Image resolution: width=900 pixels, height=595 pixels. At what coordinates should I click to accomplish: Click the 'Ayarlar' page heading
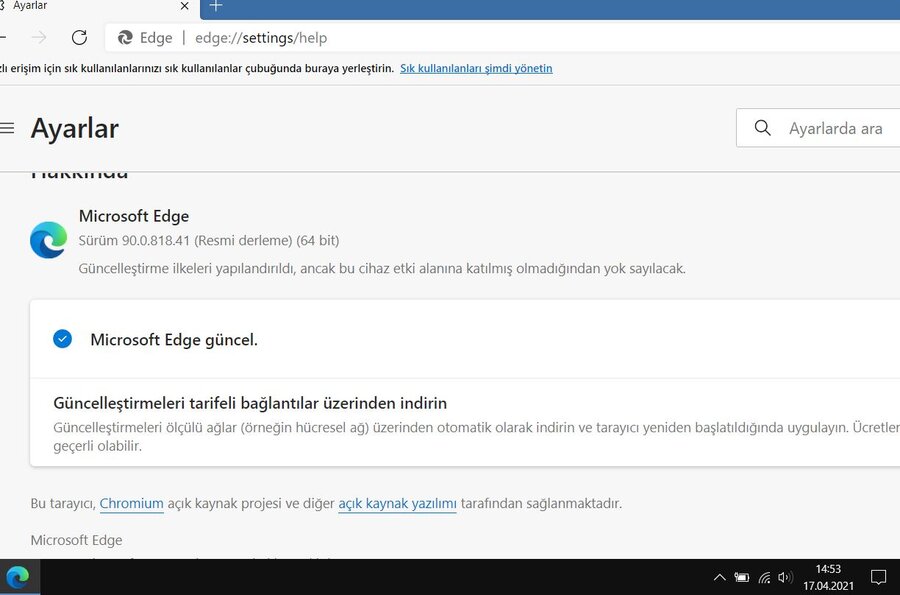point(75,128)
